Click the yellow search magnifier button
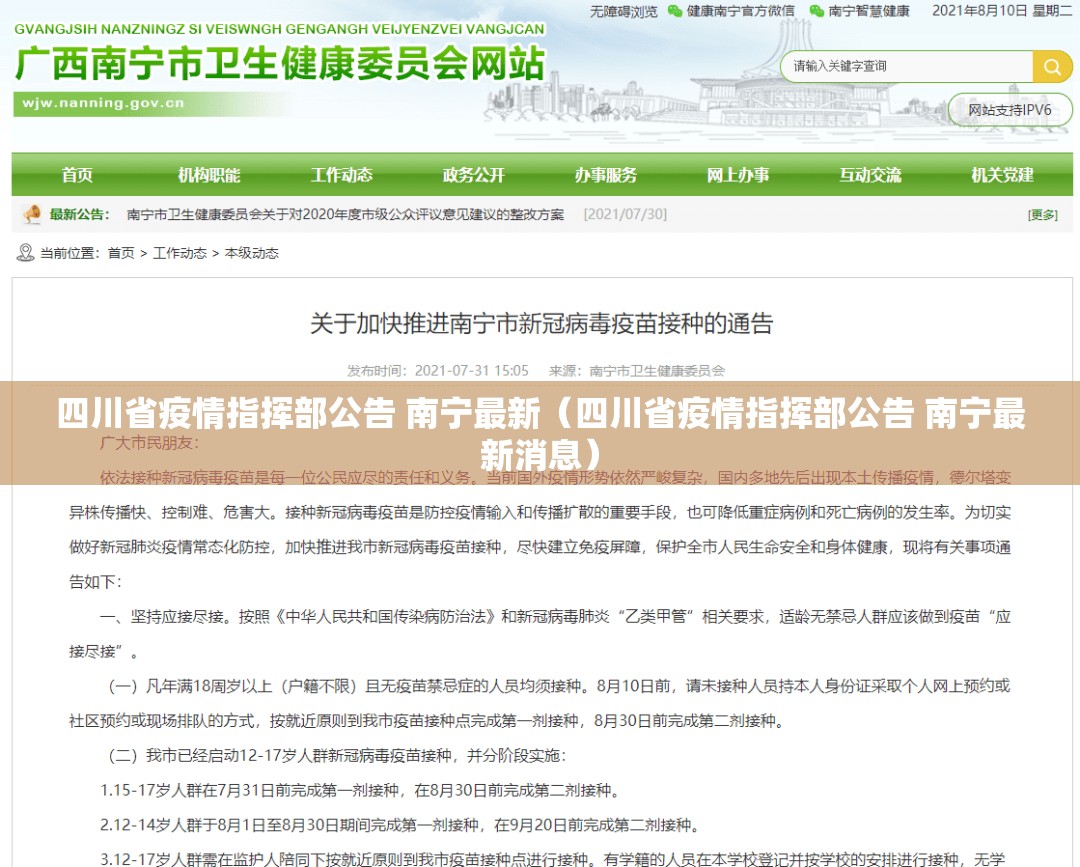Viewport: 1080px width, 867px height. click(1052, 67)
